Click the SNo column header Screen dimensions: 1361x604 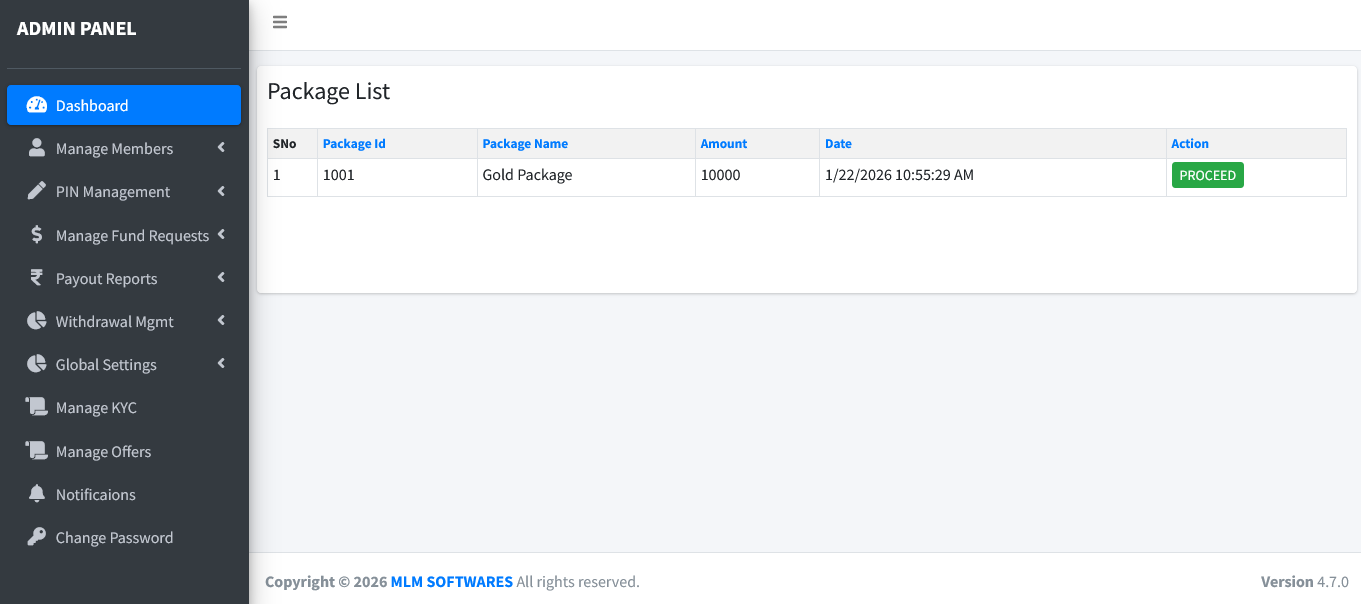click(285, 144)
